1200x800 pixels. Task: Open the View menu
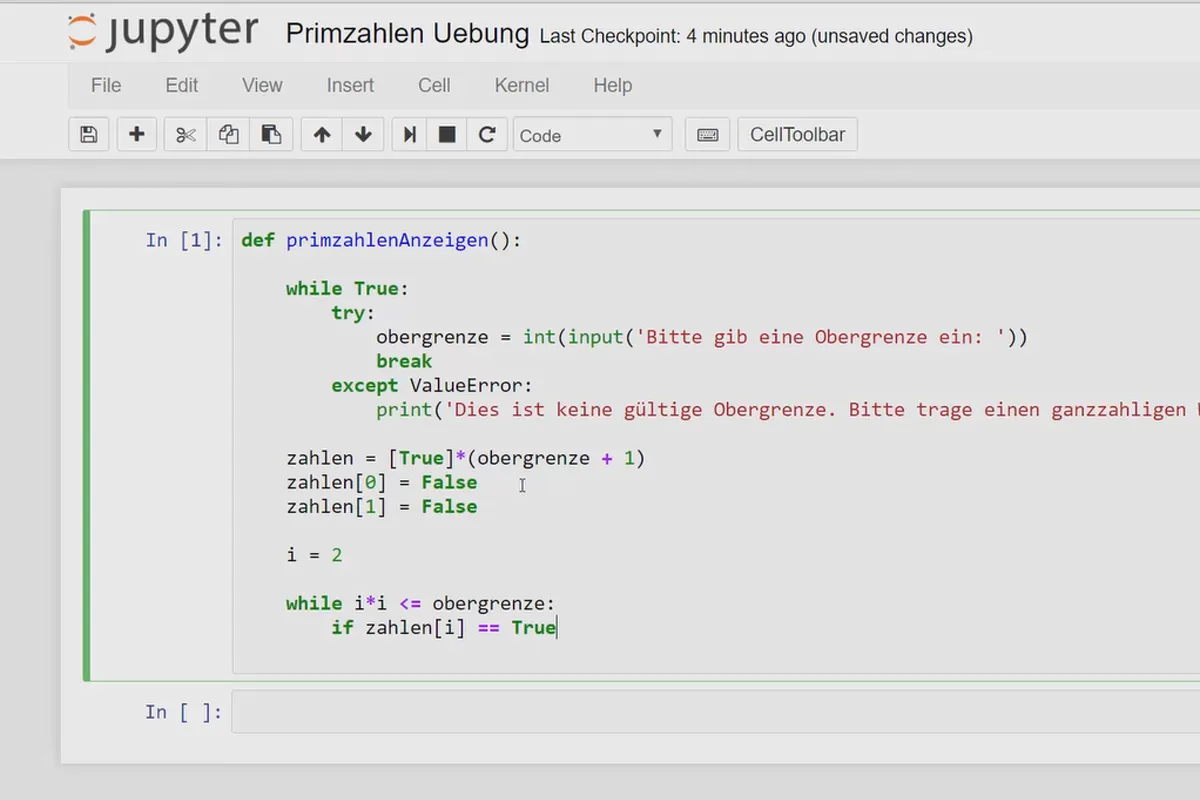coord(262,85)
